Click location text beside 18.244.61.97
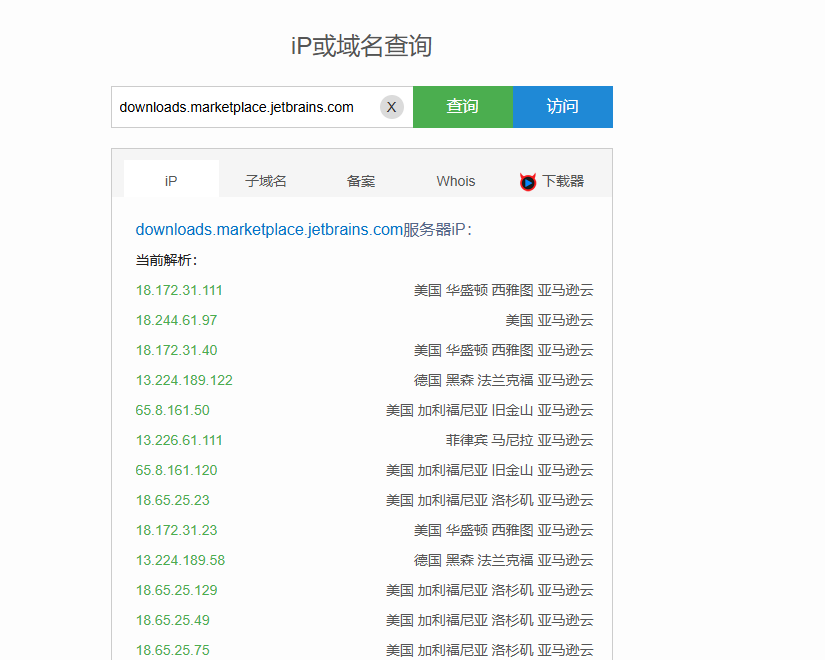Viewport: 825px width, 660px height. click(x=549, y=321)
